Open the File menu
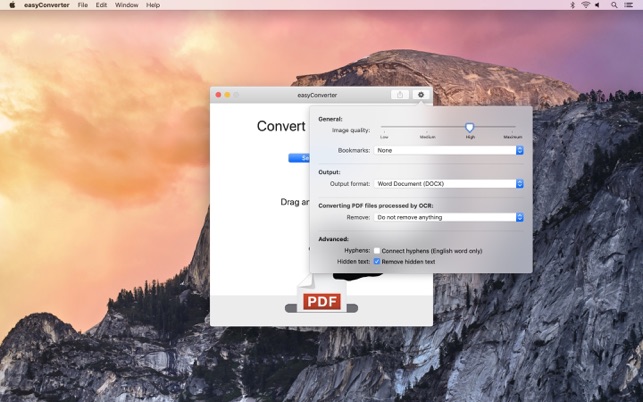The image size is (643, 402). tap(82, 5)
